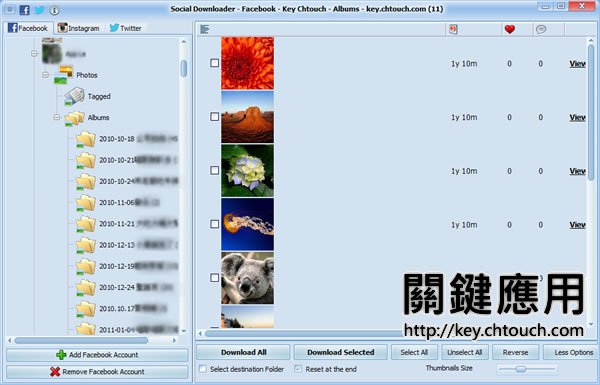Image resolution: width=600 pixels, height=385 pixels.
Task: Check the koala photo checkbox
Action: (215, 278)
